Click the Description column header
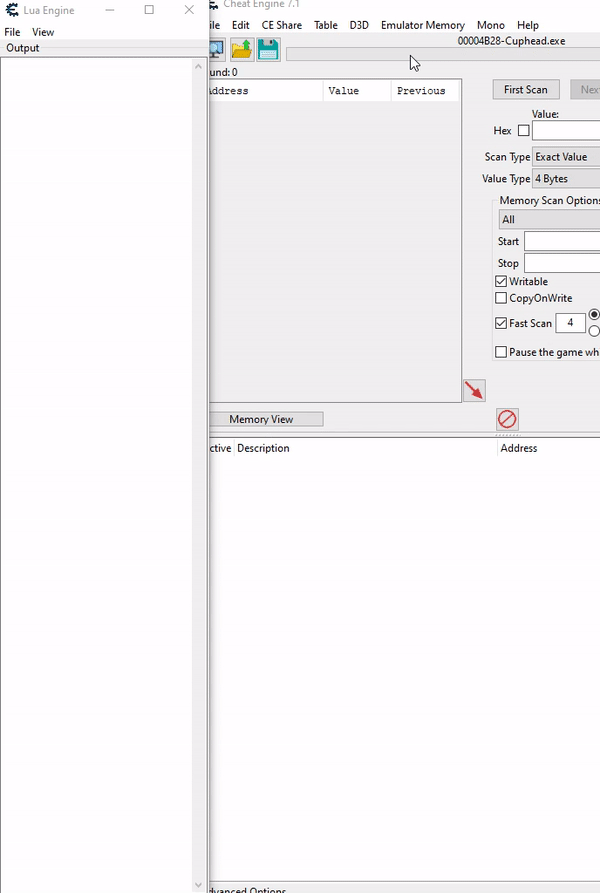 click(x=365, y=448)
